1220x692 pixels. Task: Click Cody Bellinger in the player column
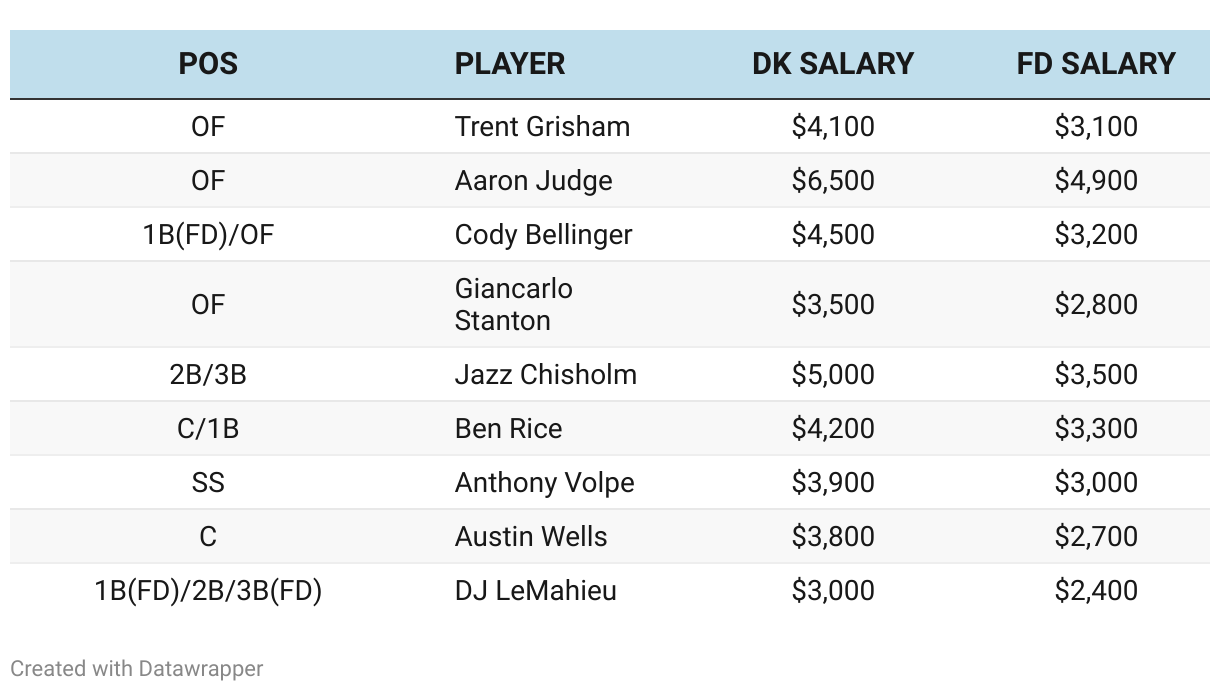(543, 235)
